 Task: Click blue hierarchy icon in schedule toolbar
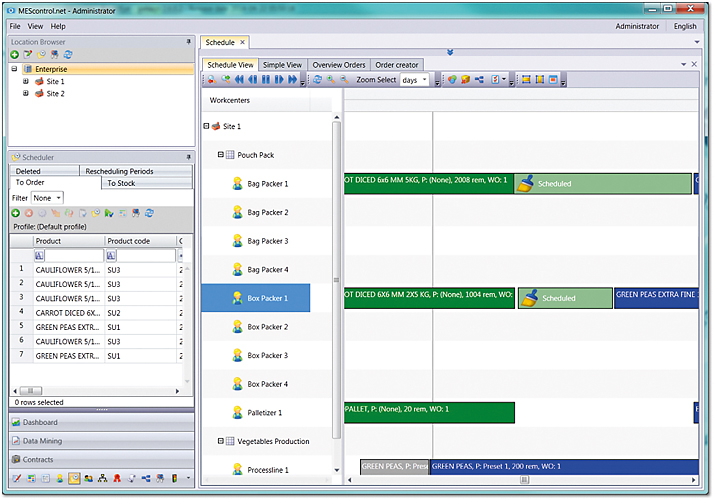(x=479, y=80)
